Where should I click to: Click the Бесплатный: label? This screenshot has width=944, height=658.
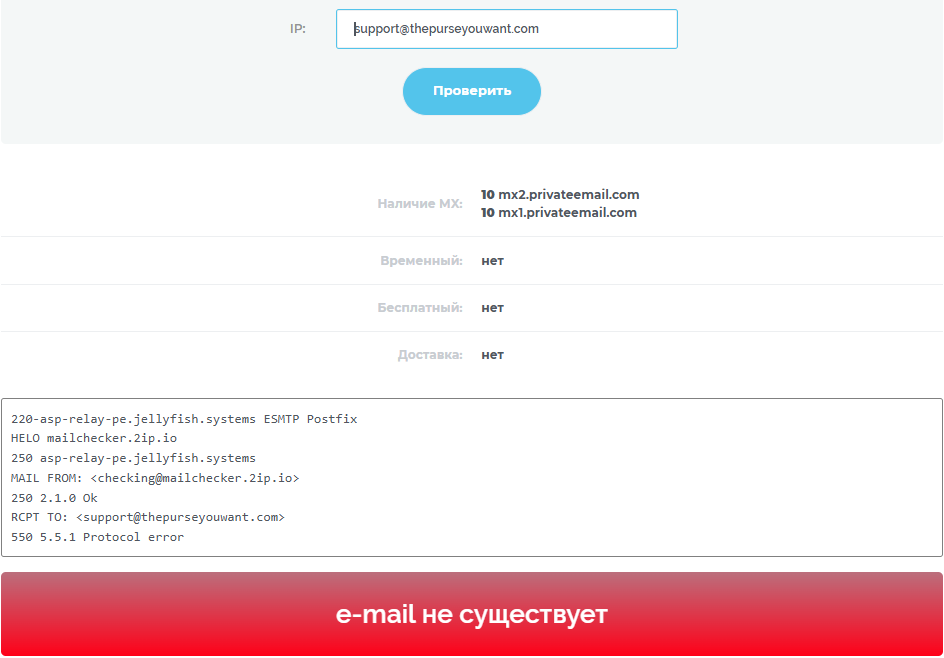[x=420, y=308]
